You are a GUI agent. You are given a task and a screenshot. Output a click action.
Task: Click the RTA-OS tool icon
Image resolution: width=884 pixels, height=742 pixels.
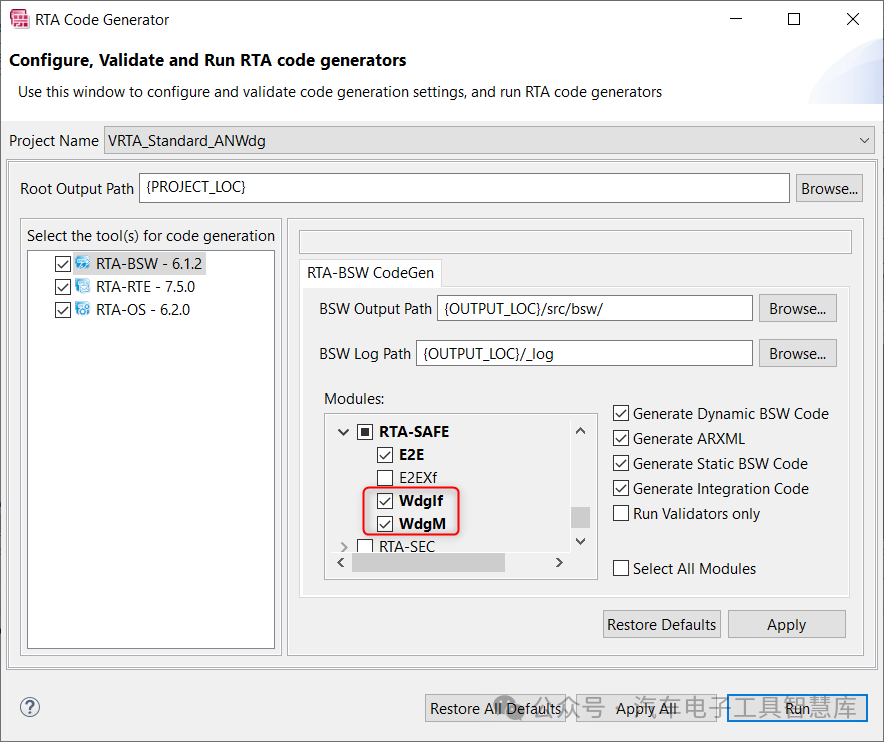pyautogui.click(x=83, y=310)
